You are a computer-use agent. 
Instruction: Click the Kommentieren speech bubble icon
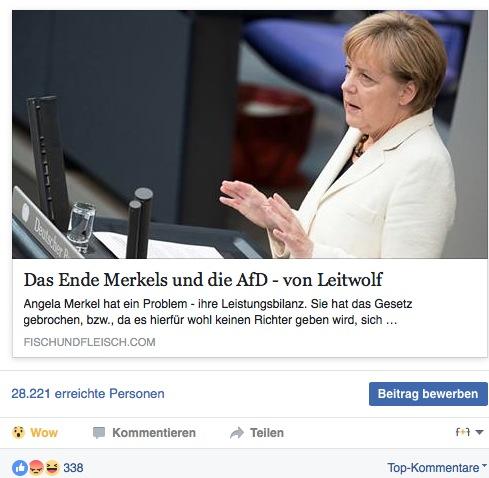(x=99, y=433)
